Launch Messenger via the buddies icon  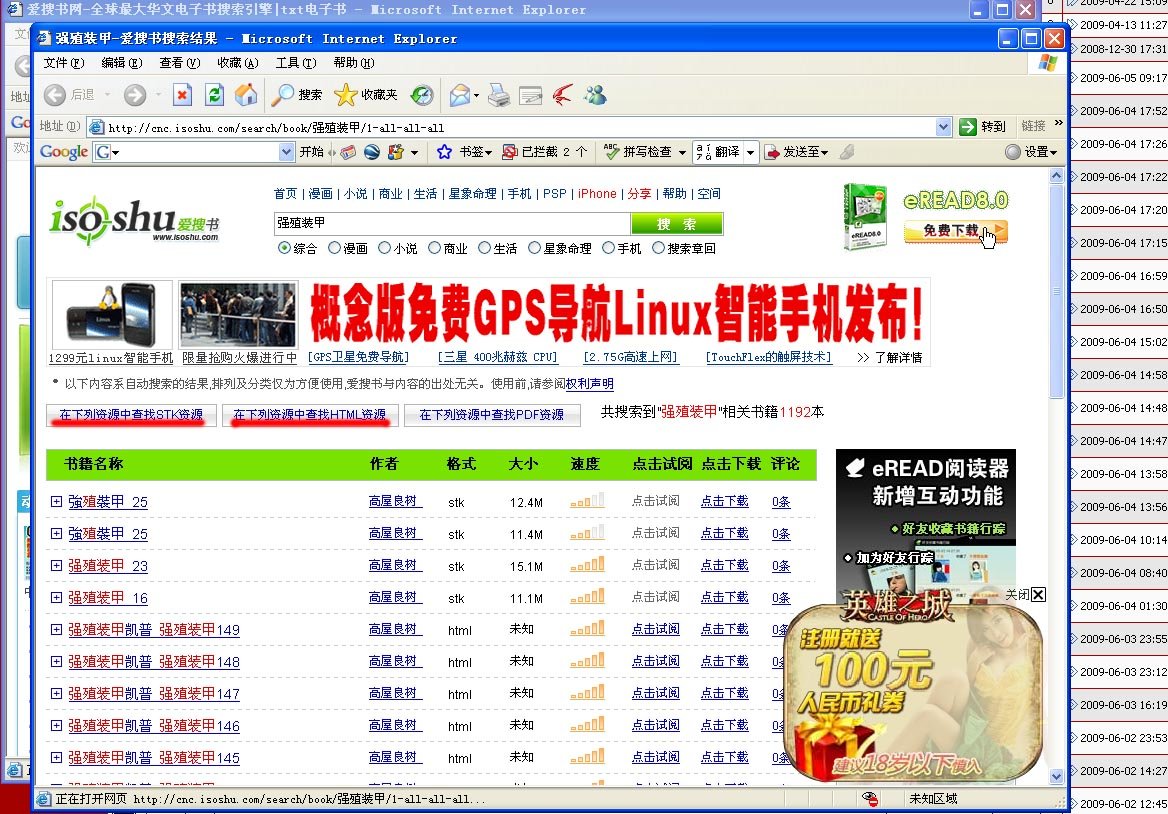click(x=595, y=95)
